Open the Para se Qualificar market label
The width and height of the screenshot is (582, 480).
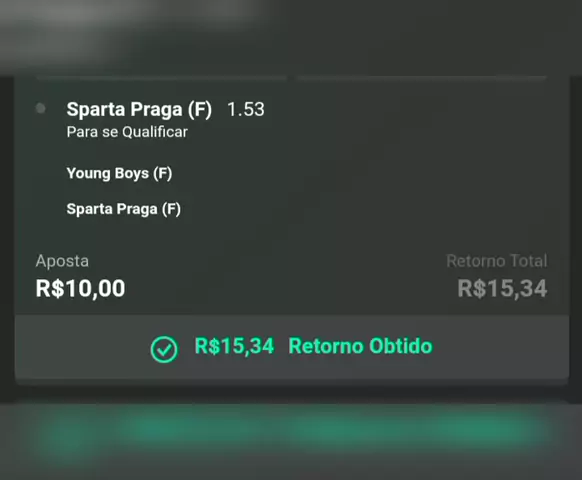(127, 132)
